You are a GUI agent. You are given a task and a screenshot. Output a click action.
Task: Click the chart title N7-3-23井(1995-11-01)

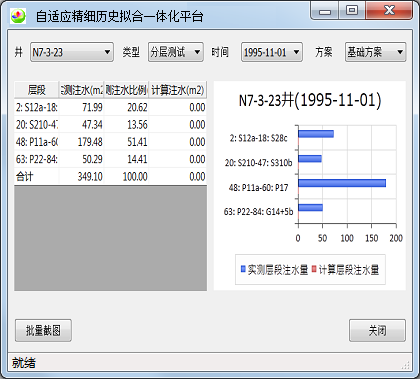(310, 100)
